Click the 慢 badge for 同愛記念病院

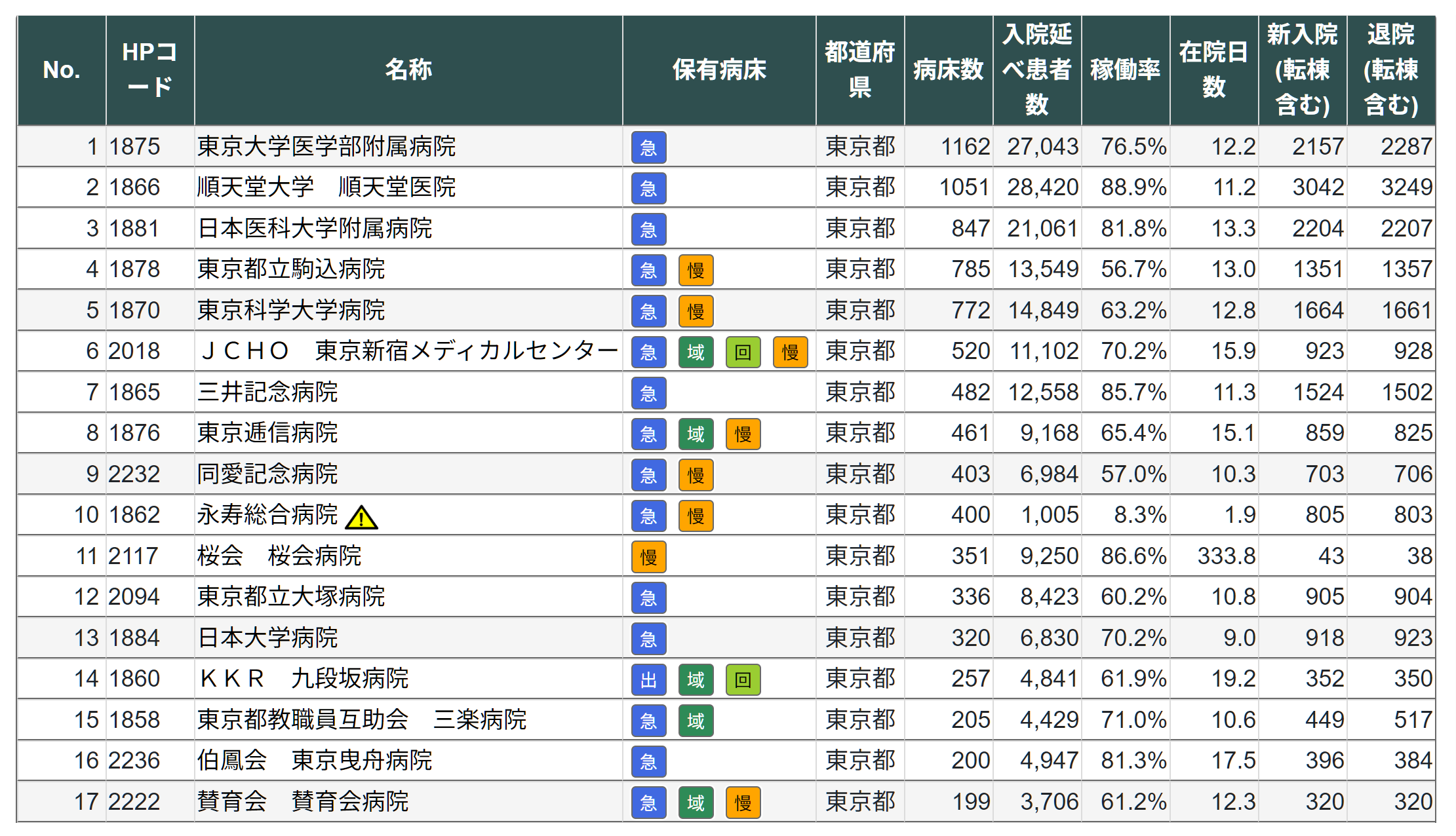[696, 475]
